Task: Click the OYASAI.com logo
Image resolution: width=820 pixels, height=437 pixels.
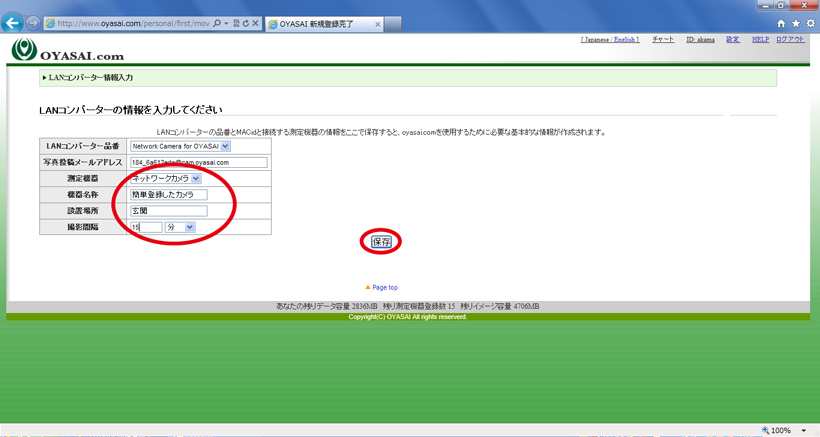Action: point(67,50)
